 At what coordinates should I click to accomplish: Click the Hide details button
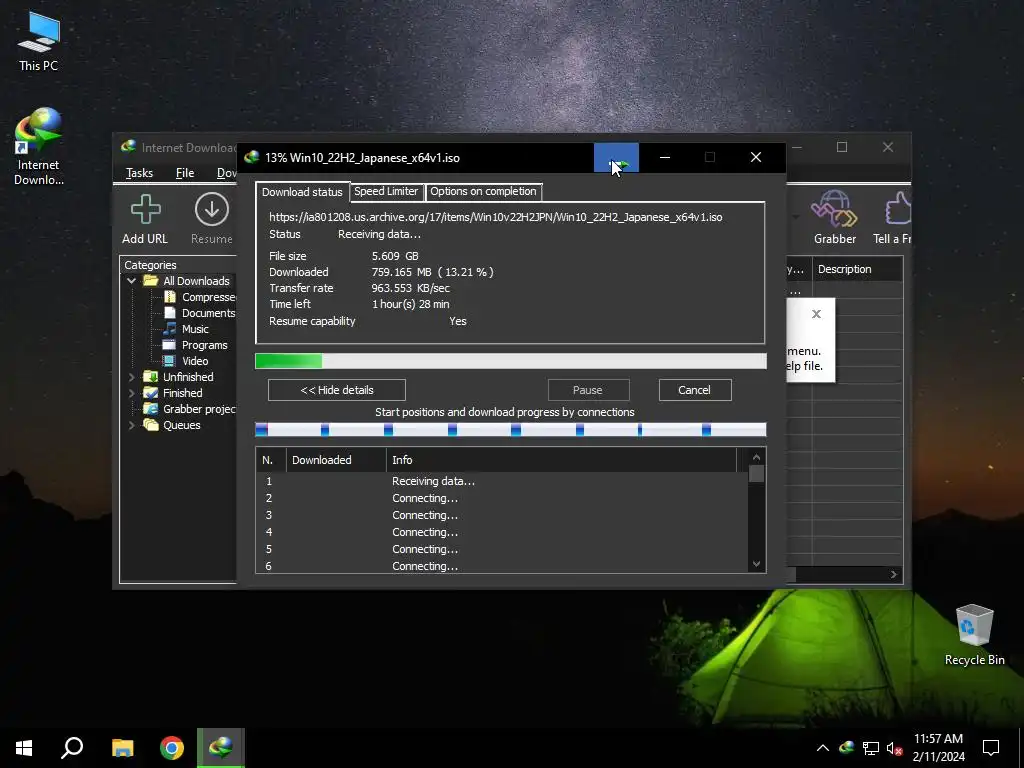337,390
